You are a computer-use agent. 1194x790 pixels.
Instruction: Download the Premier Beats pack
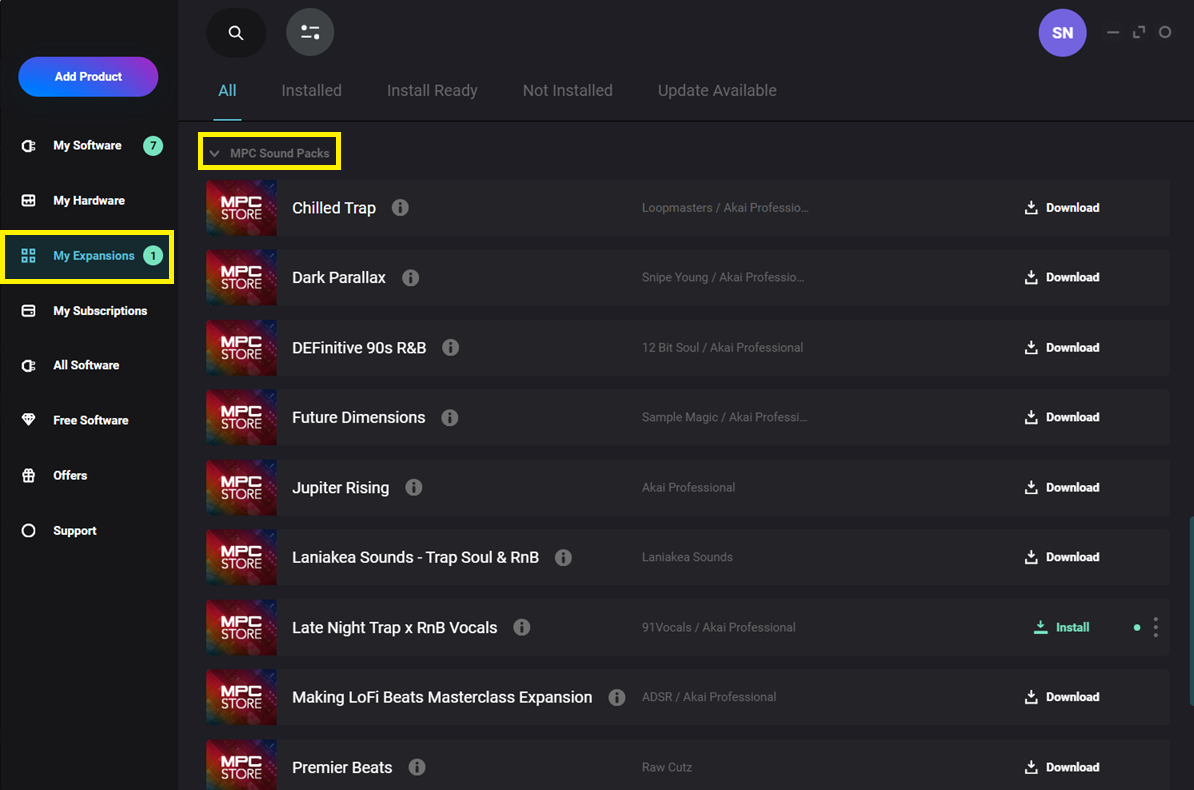[x=1062, y=767]
